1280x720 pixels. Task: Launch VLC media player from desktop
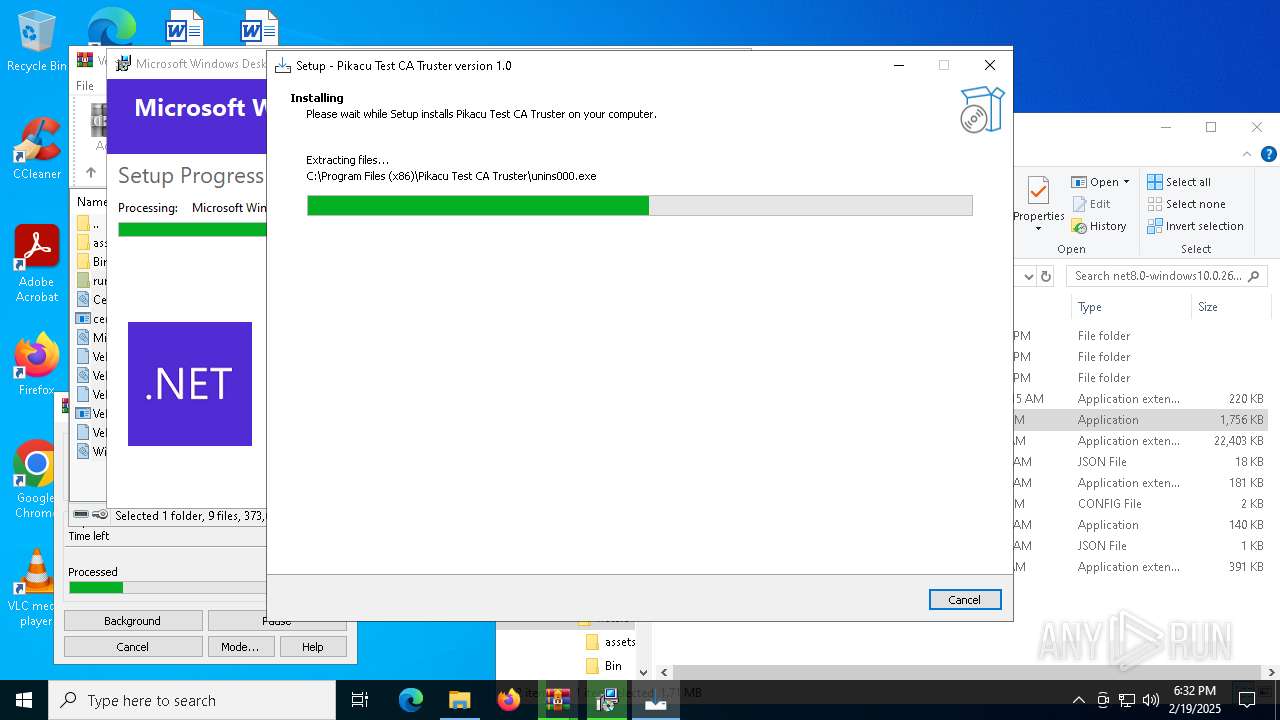(36, 588)
